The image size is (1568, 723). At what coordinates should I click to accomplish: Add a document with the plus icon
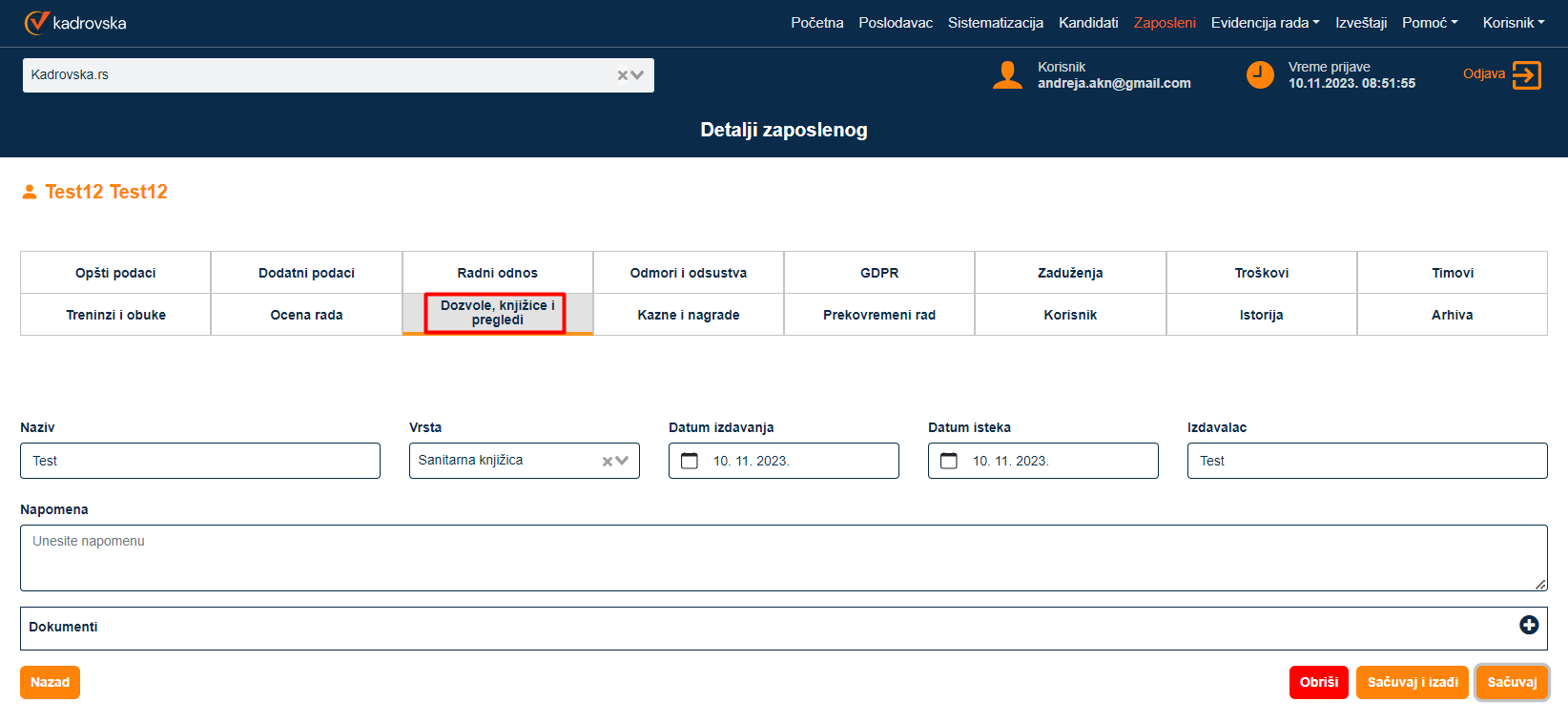pos(1528,625)
